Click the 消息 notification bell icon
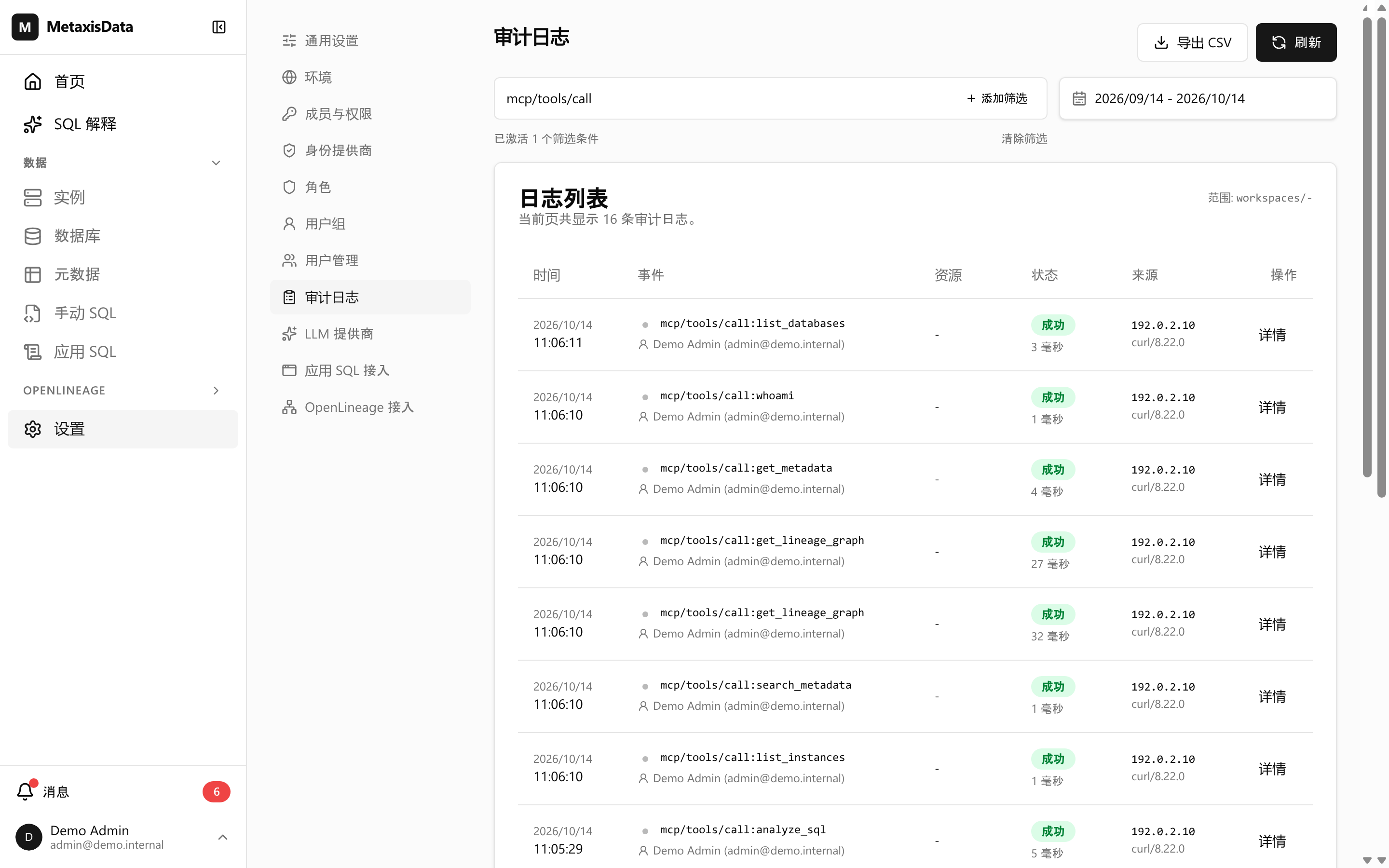The height and width of the screenshot is (868, 1389). pos(25,792)
